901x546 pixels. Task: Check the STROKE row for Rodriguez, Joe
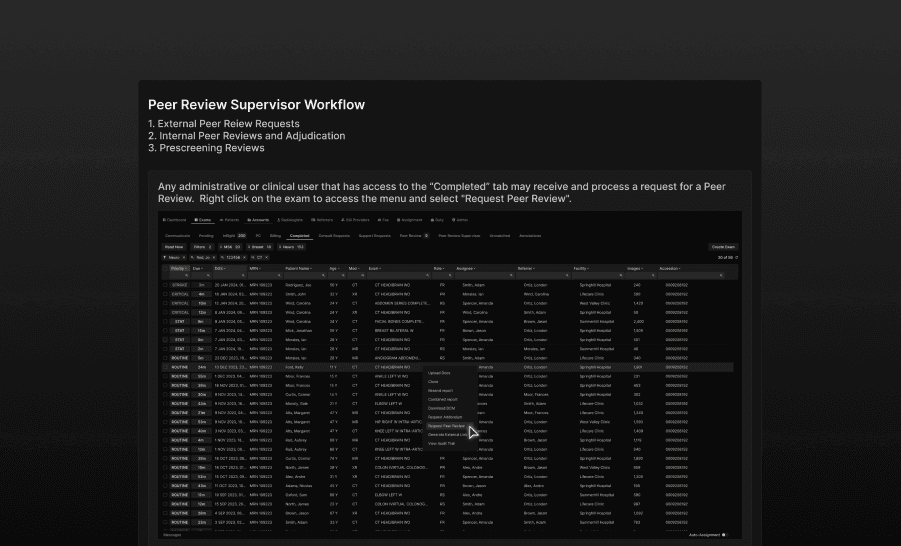click(x=165, y=285)
